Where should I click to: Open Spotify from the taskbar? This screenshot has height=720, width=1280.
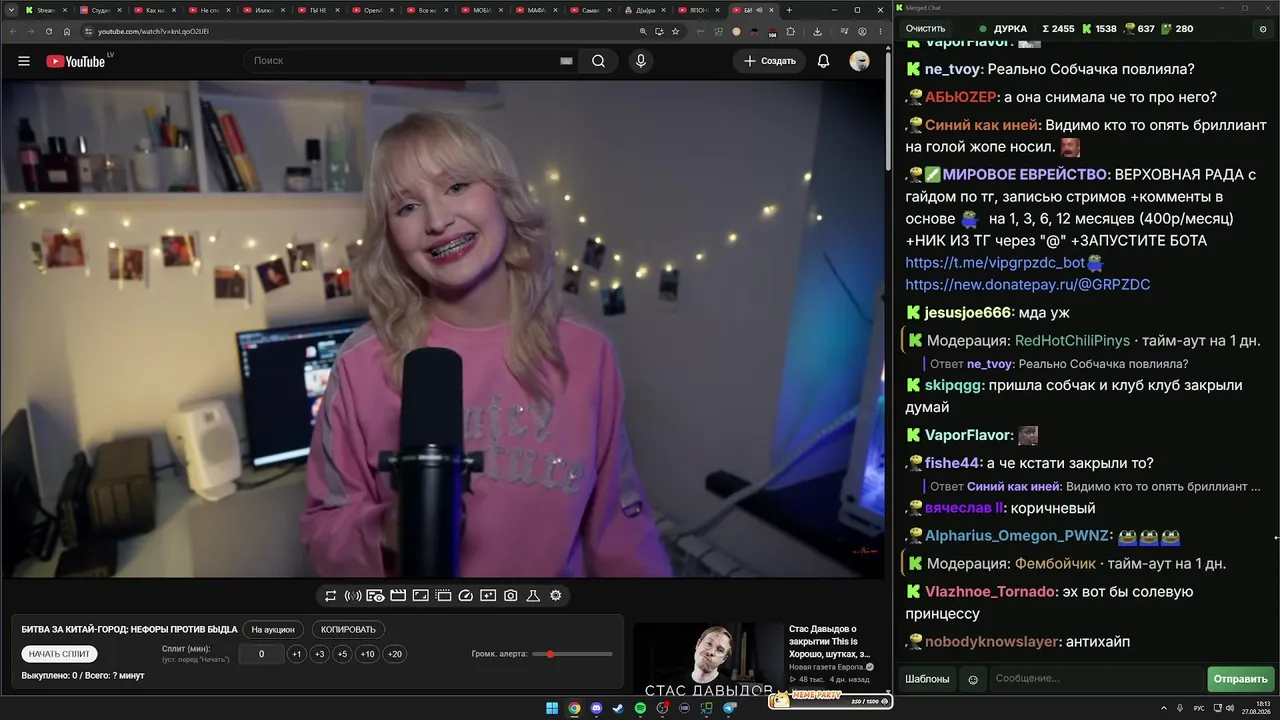[x=641, y=708]
